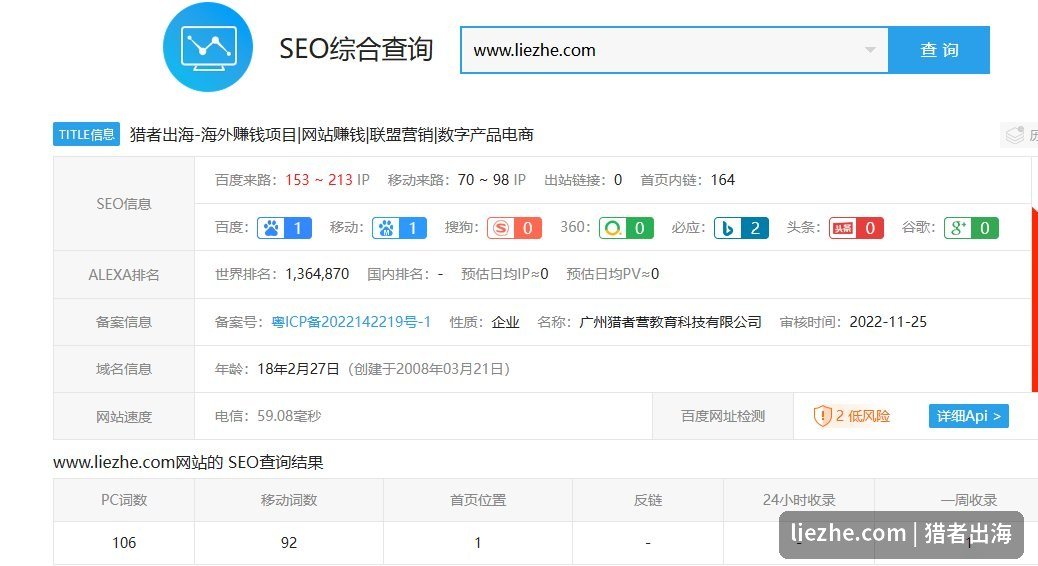The height and width of the screenshot is (566, 1038).
Task: Click the 移动 mobile Baidu weight badge
Action: pos(399,228)
